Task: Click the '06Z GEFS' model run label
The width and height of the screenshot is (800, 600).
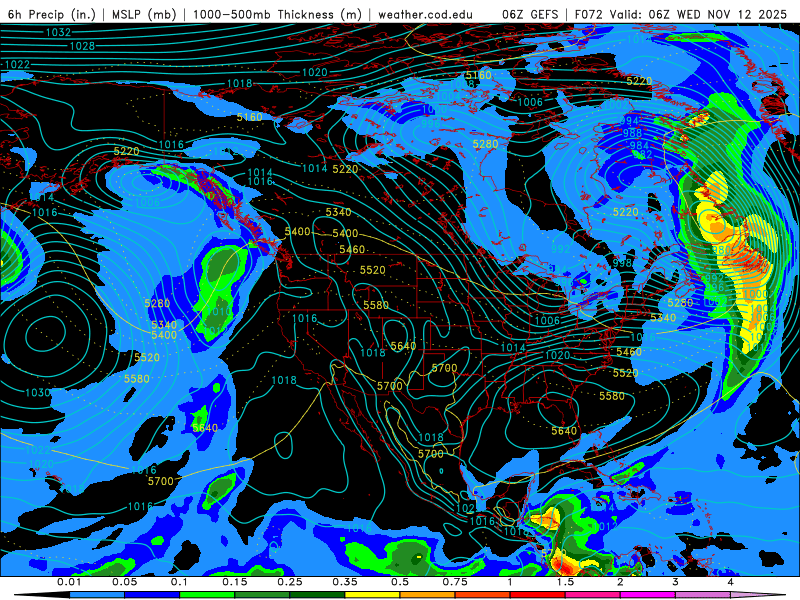Action: 530,14
